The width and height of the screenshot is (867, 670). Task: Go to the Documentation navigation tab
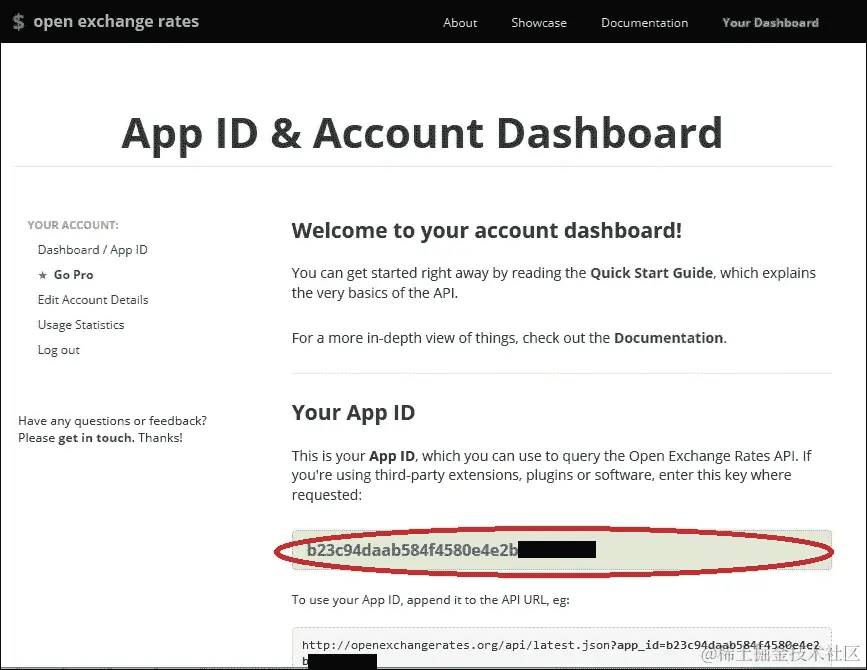(644, 22)
